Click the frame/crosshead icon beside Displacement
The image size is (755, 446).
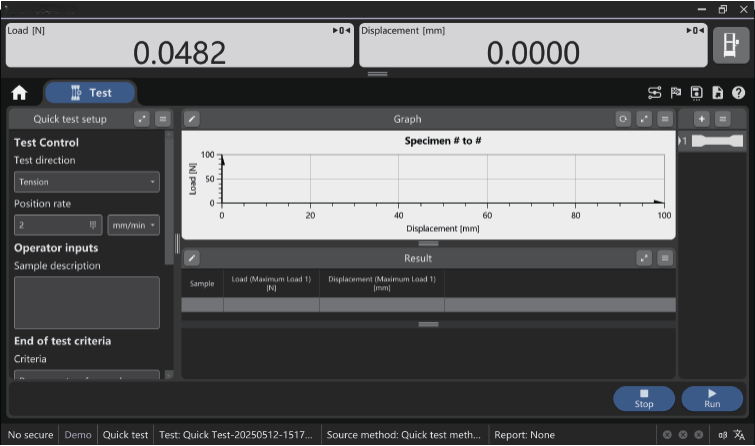click(x=730, y=45)
